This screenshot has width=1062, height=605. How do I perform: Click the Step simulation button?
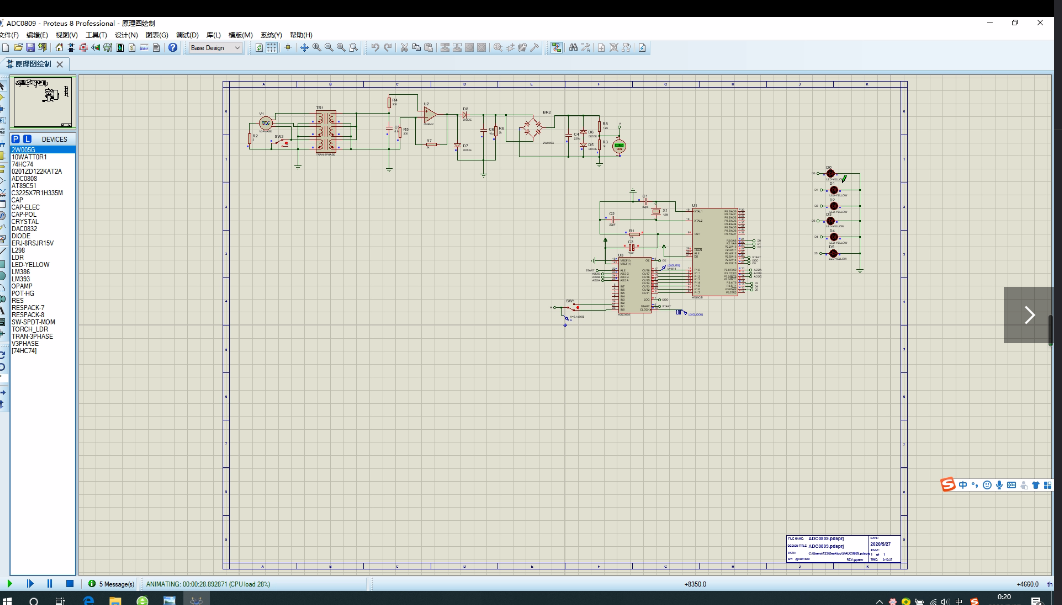30,583
